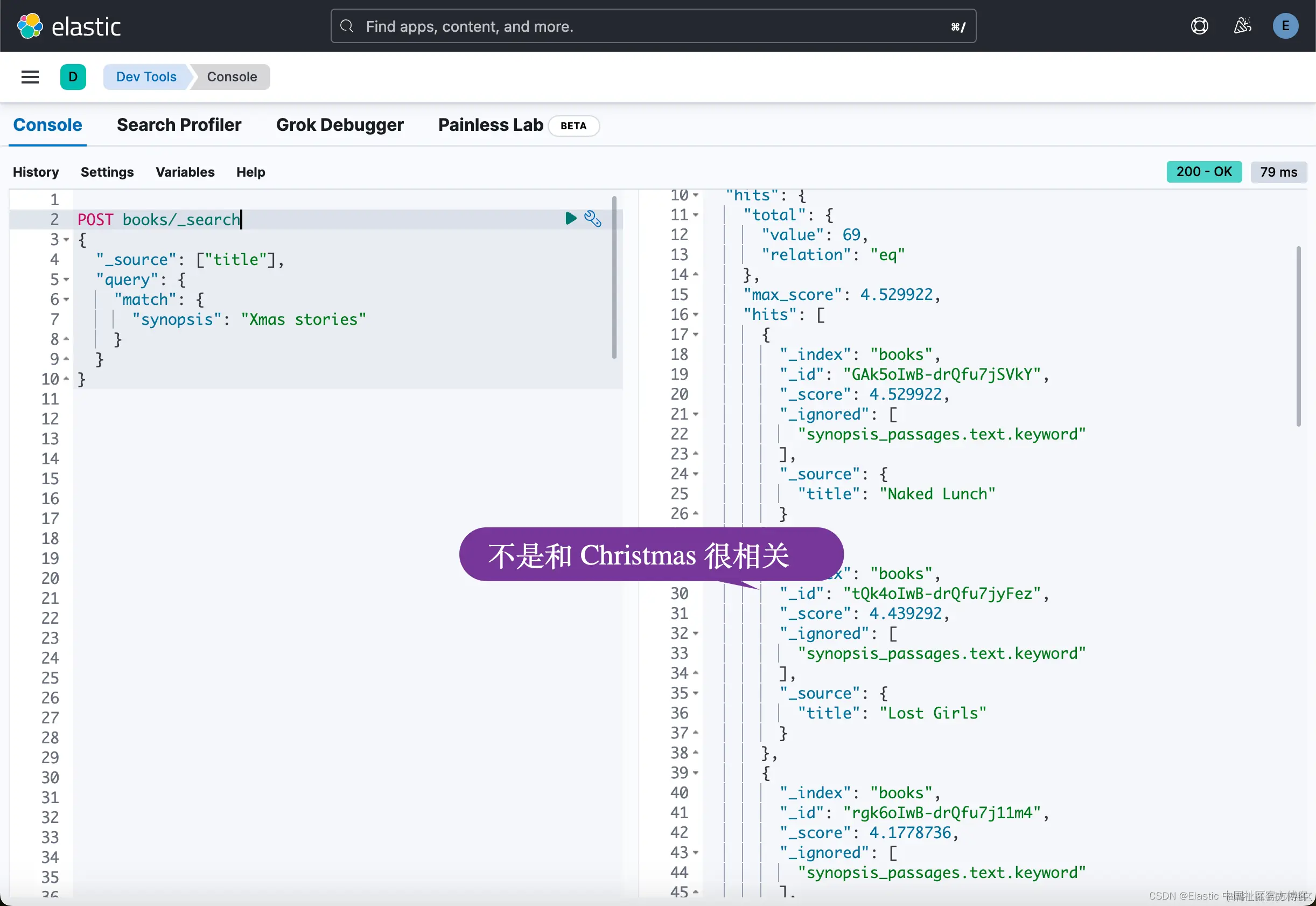Fold the _ignored array at line 21
This screenshot has height=906, width=1316.
[x=696, y=414]
